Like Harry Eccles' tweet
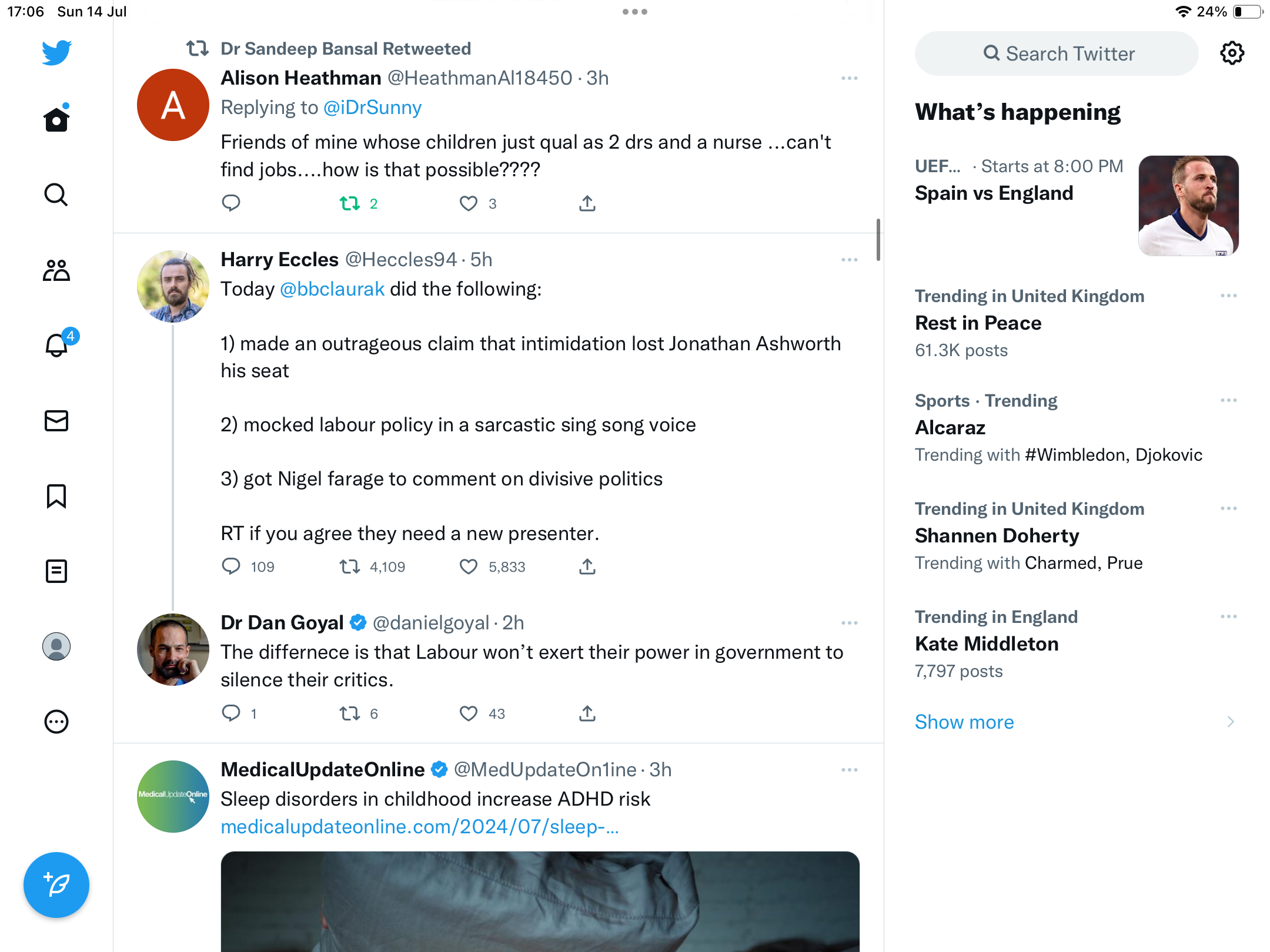Image resolution: width=1270 pixels, height=952 pixels. click(469, 566)
